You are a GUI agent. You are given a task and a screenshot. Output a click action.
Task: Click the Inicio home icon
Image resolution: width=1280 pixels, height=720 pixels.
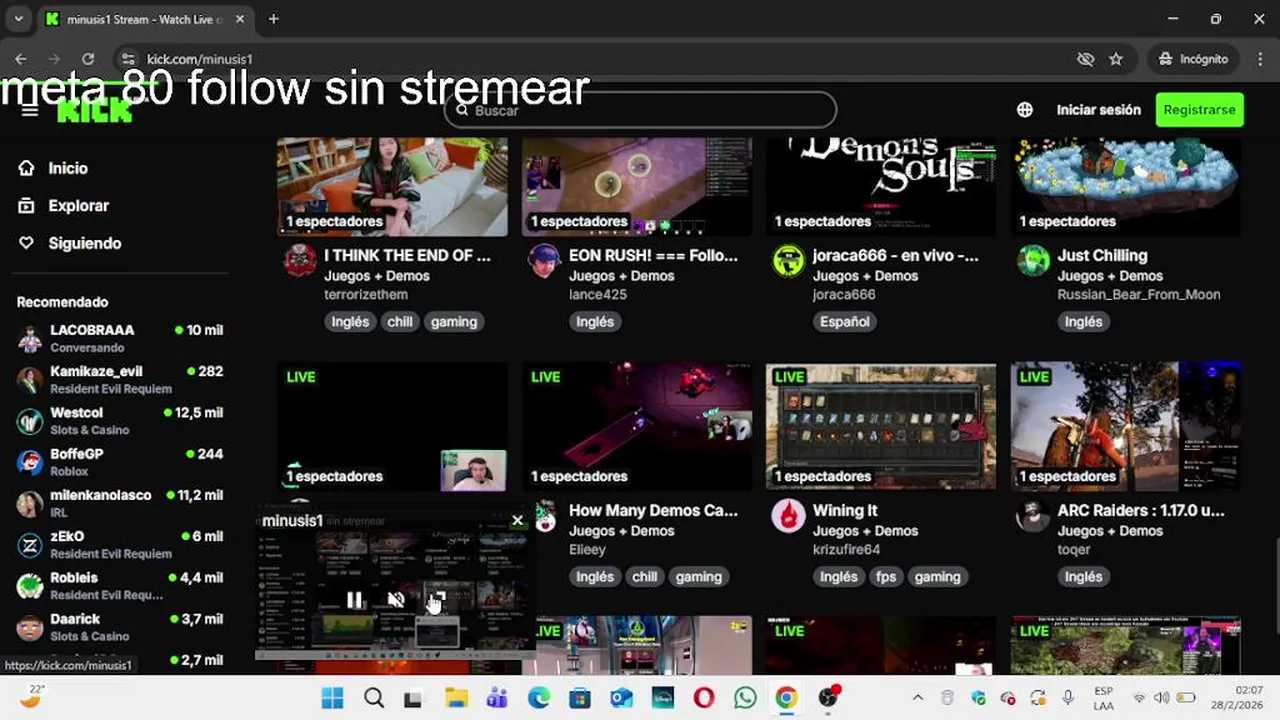coord(27,168)
